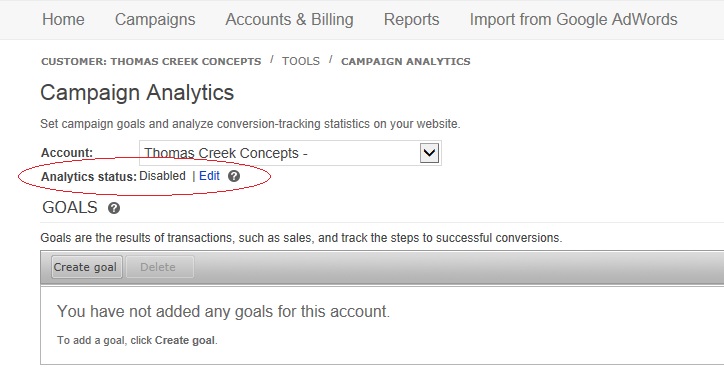This screenshot has height=381, width=724.
Task: Go to the Campaigns menu
Action: (x=155, y=19)
